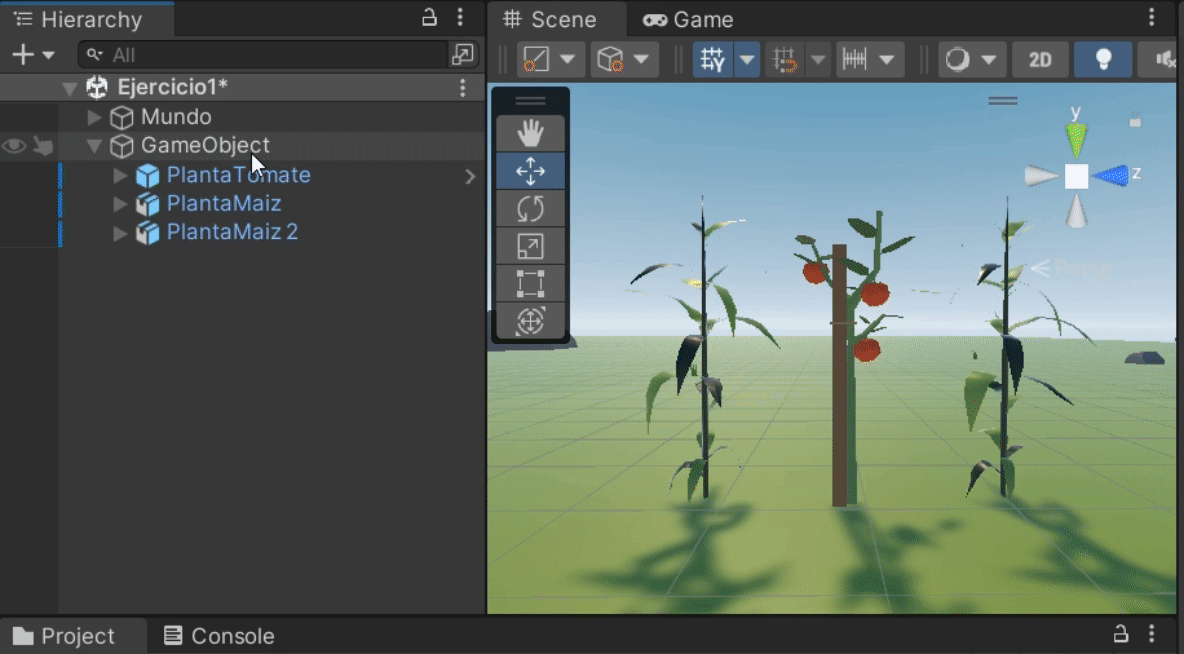Collapse the GameObject hierarchy node

[x=95, y=147]
